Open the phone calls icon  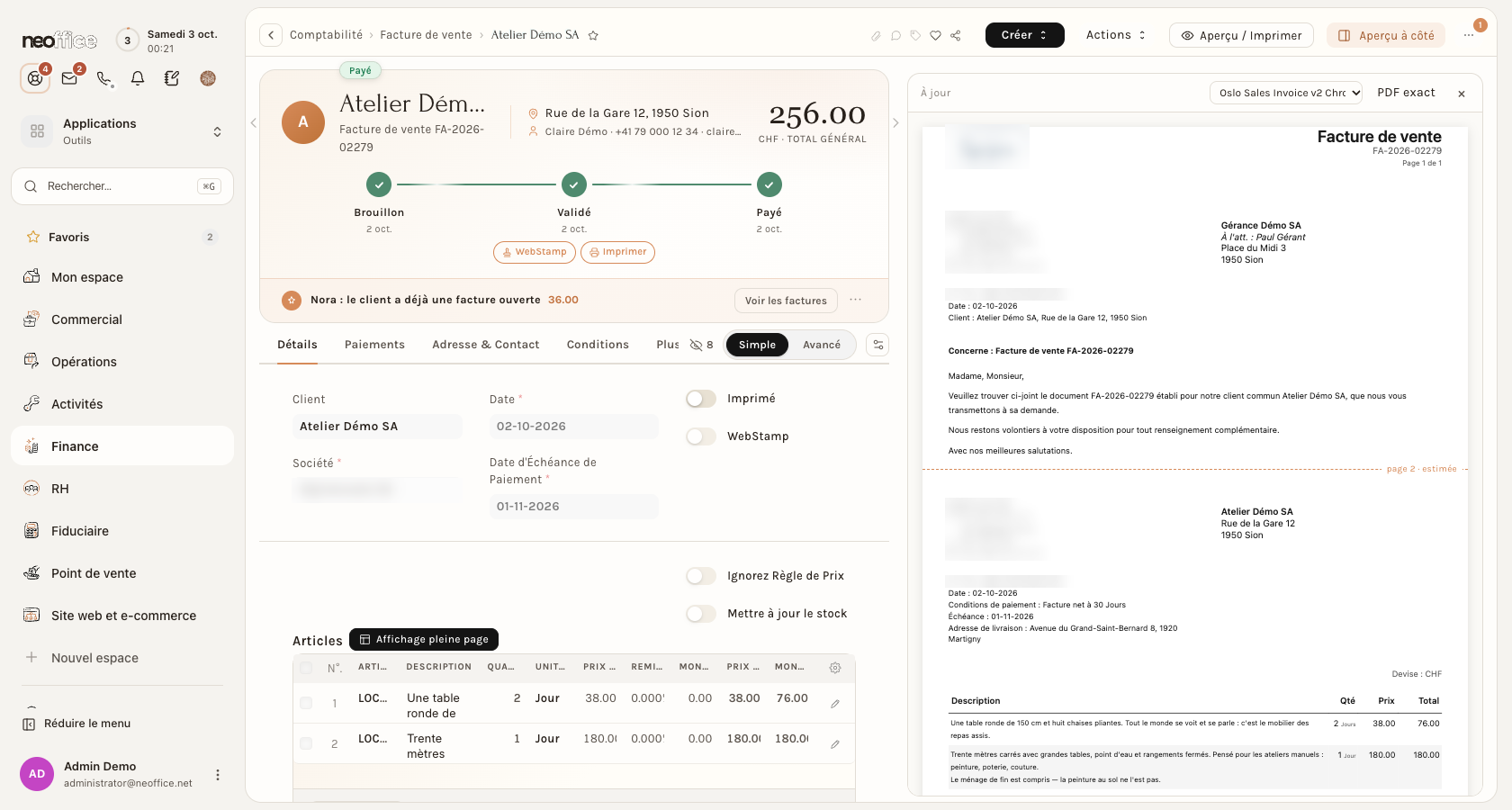(104, 78)
